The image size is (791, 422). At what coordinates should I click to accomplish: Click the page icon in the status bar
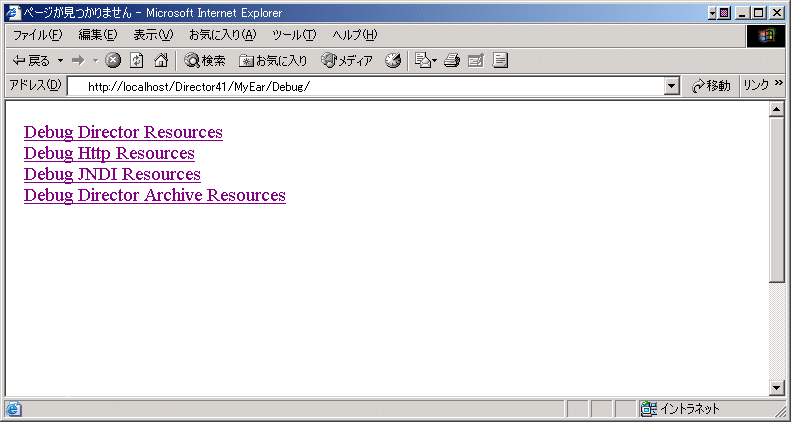(13, 408)
